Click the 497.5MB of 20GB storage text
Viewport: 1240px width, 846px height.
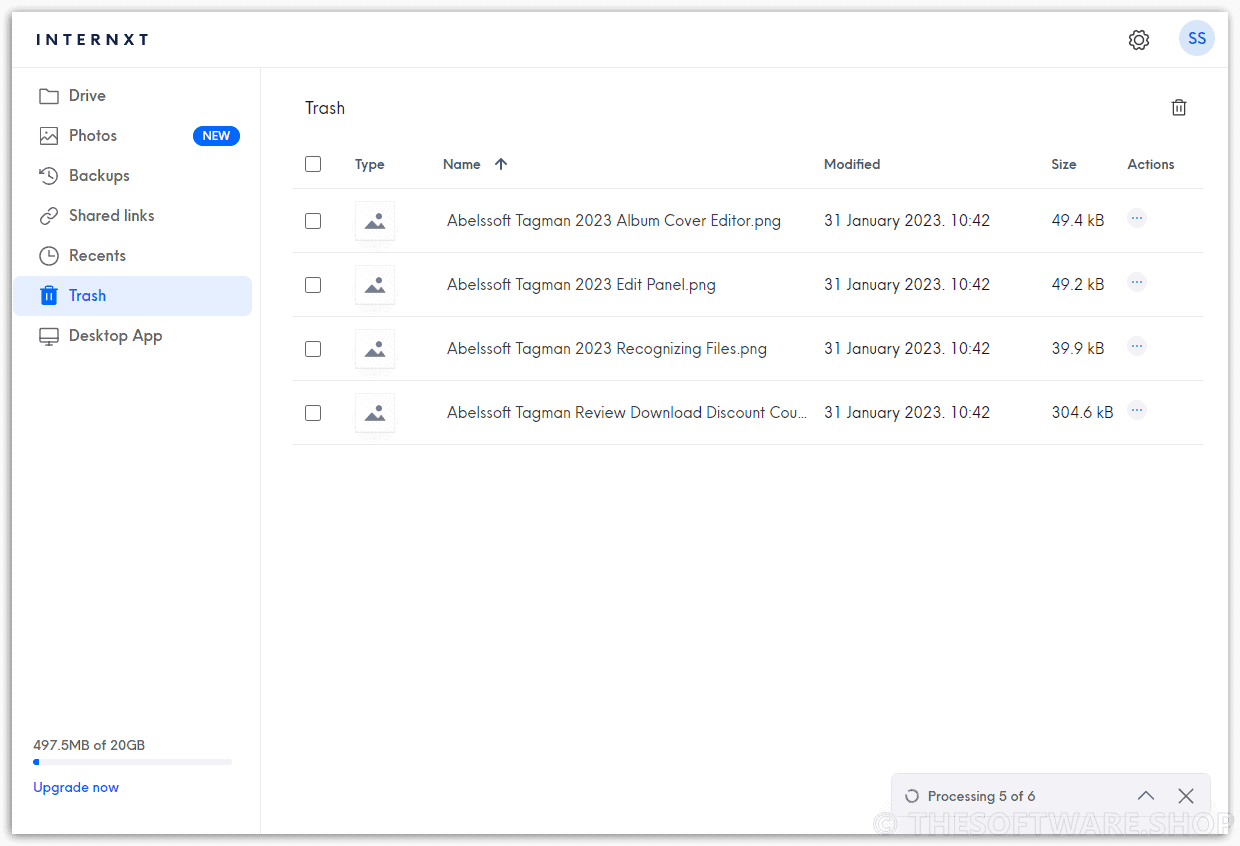tap(89, 745)
